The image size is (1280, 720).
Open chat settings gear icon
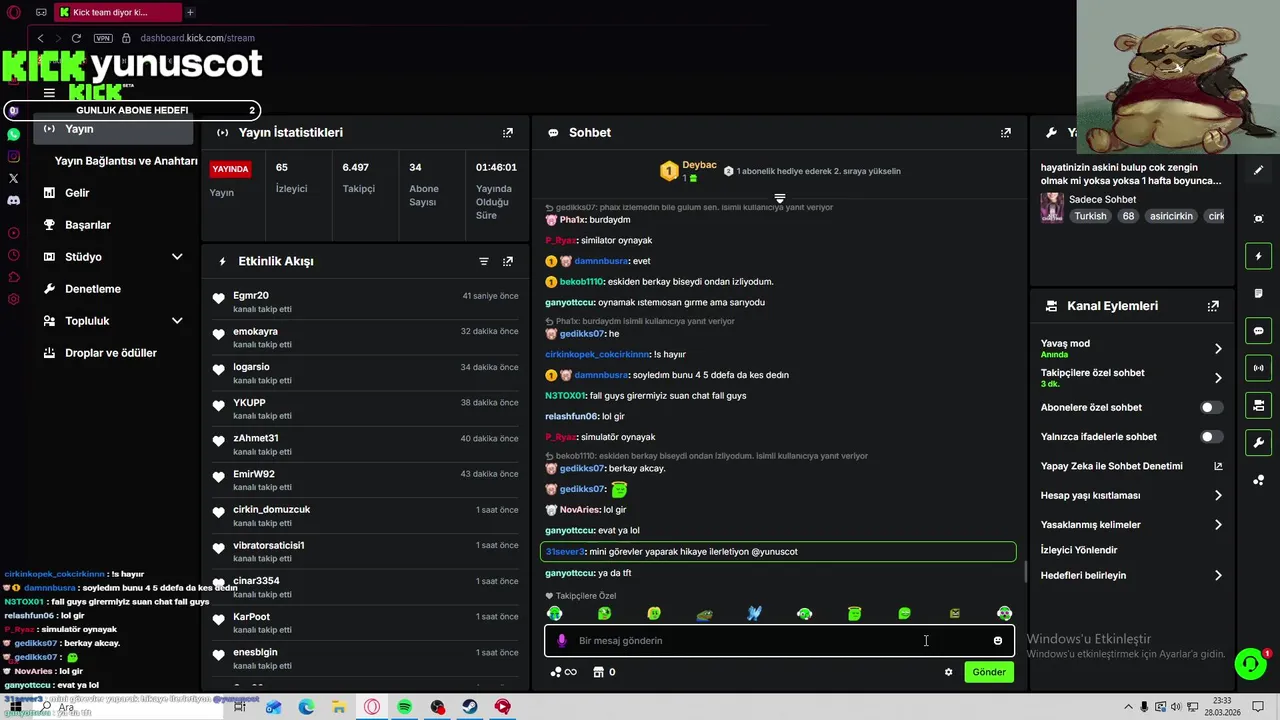click(x=948, y=672)
